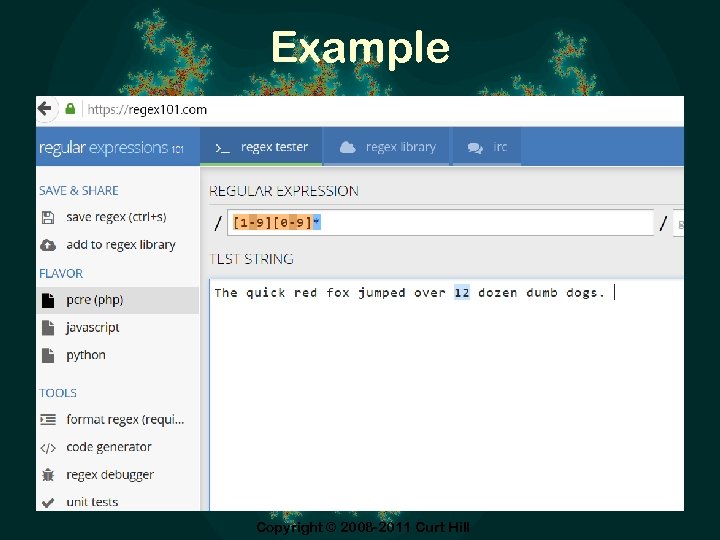Click the REGULAR EXPRESSION label
Screen dimensions: 720x540
coord(284,191)
